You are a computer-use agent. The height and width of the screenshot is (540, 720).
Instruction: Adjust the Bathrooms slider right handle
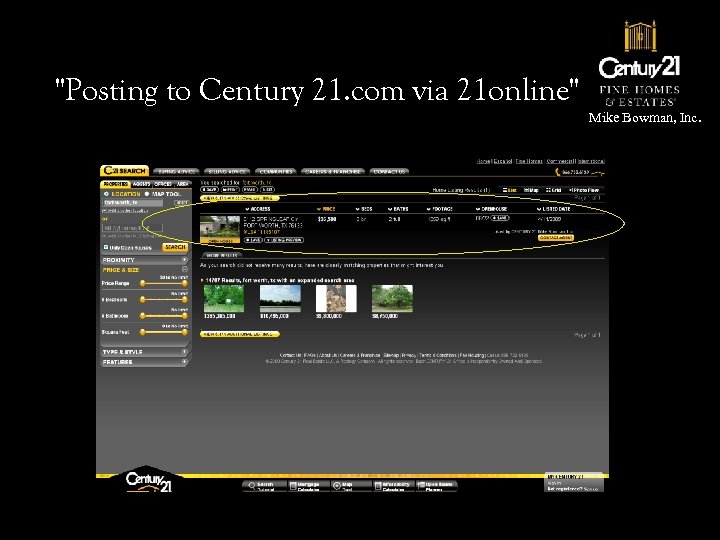(185, 316)
